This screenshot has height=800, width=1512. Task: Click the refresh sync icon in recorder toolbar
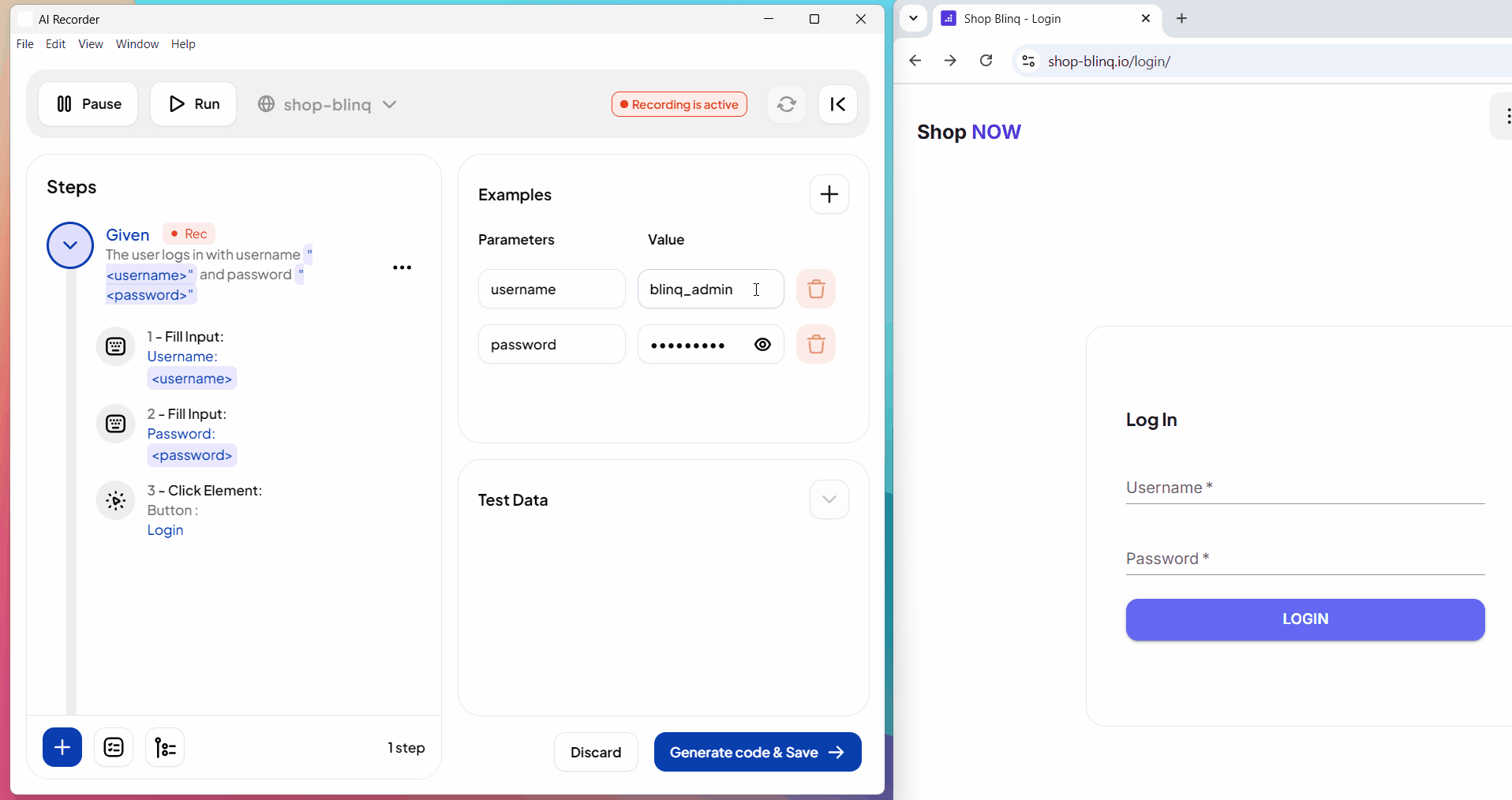786,104
